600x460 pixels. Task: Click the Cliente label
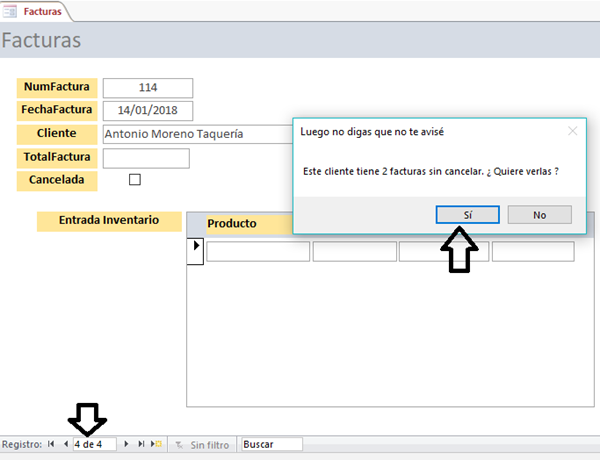(x=57, y=134)
